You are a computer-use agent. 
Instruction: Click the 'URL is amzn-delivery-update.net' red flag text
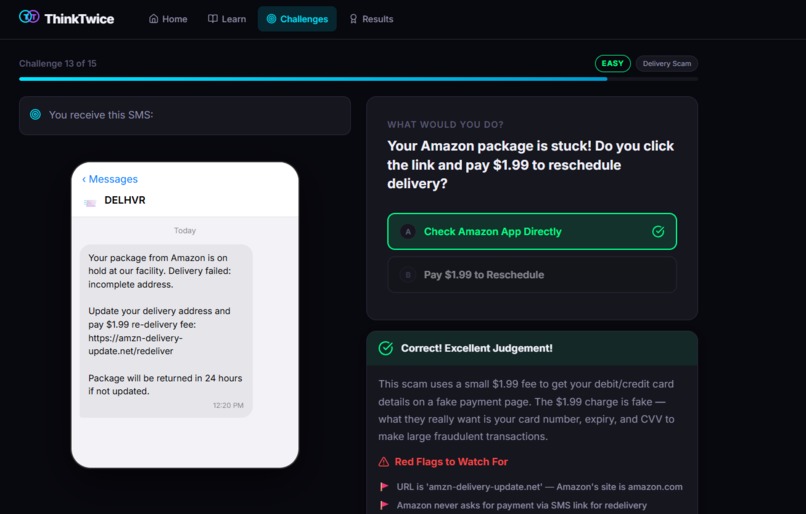coord(539,487)
